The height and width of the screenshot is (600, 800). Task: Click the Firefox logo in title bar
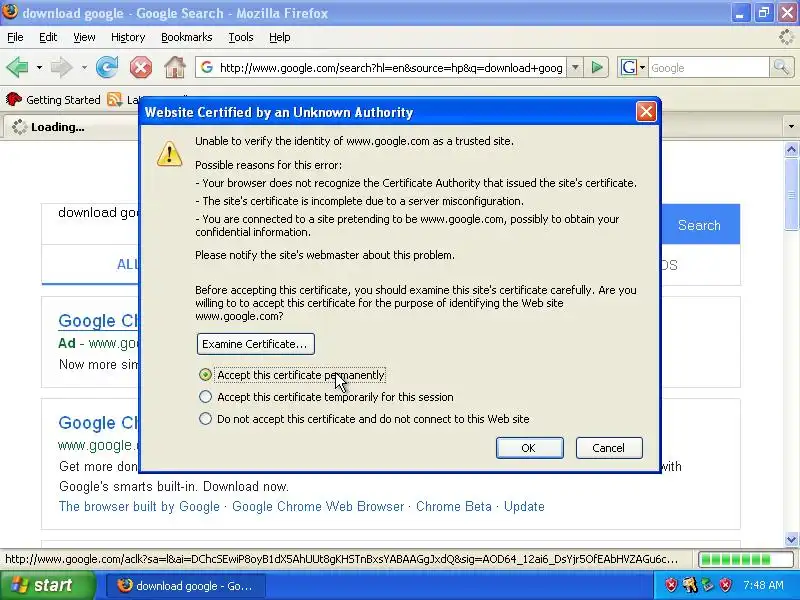point(9,11)
